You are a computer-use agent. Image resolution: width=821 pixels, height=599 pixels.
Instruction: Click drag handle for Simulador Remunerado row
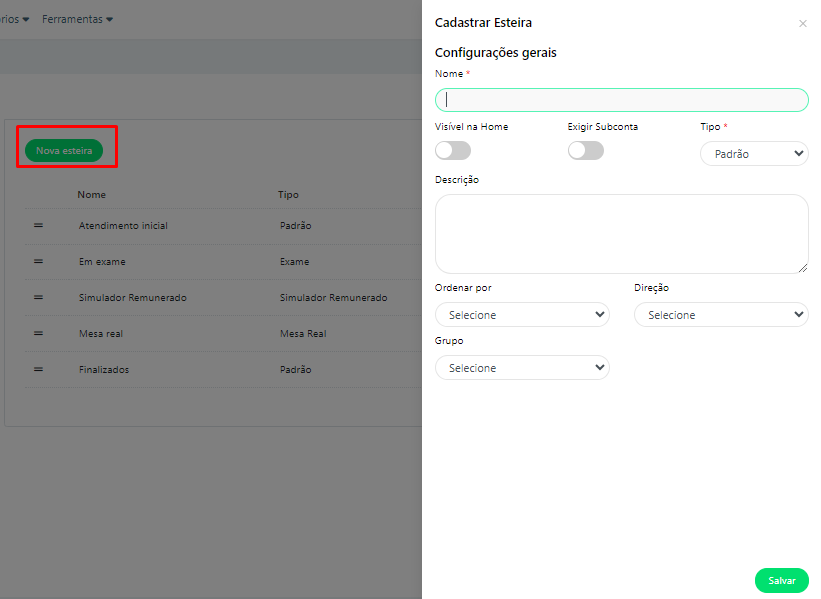point(39,298)
